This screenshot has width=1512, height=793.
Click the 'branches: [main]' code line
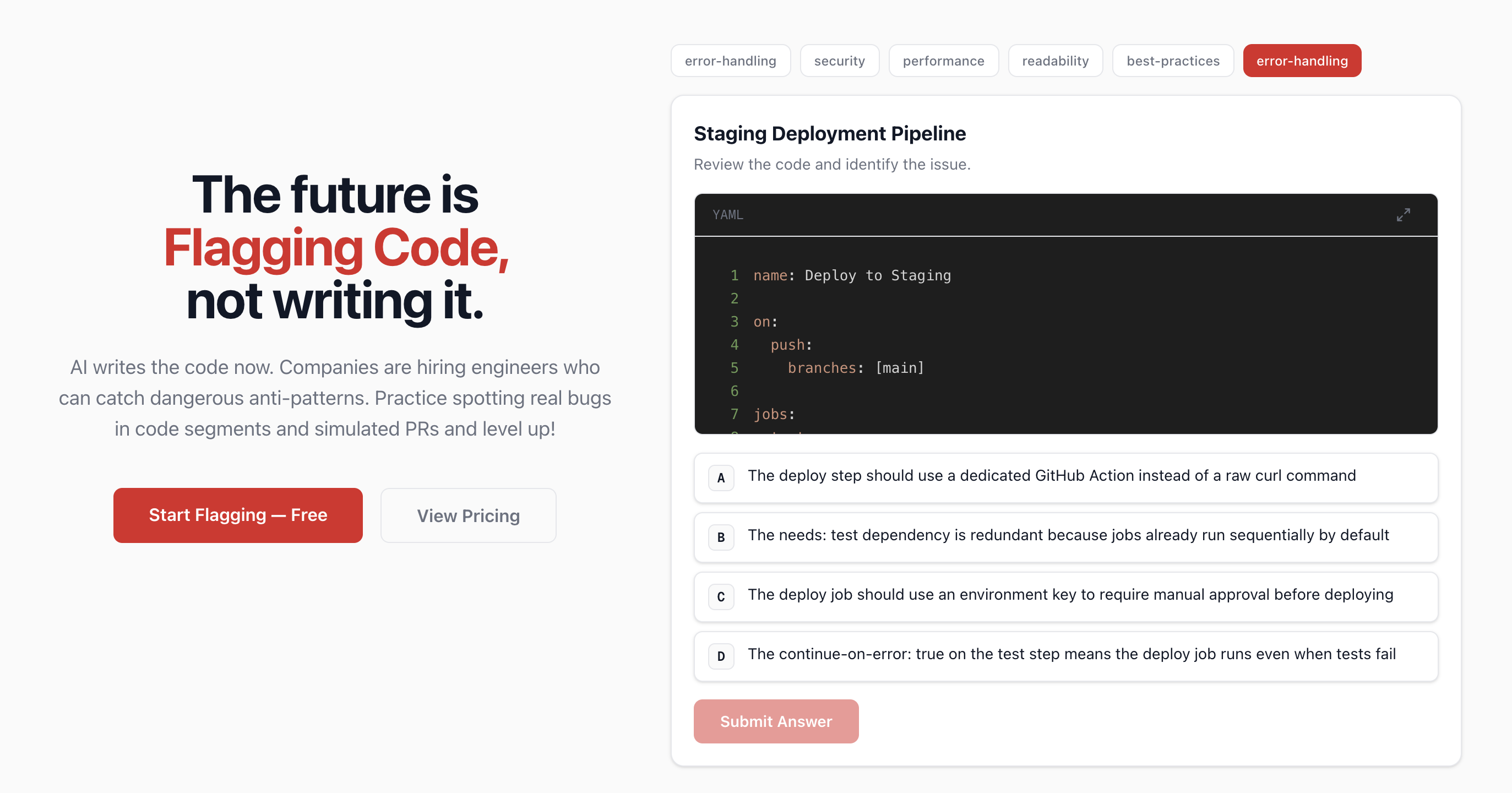[855, 368]
